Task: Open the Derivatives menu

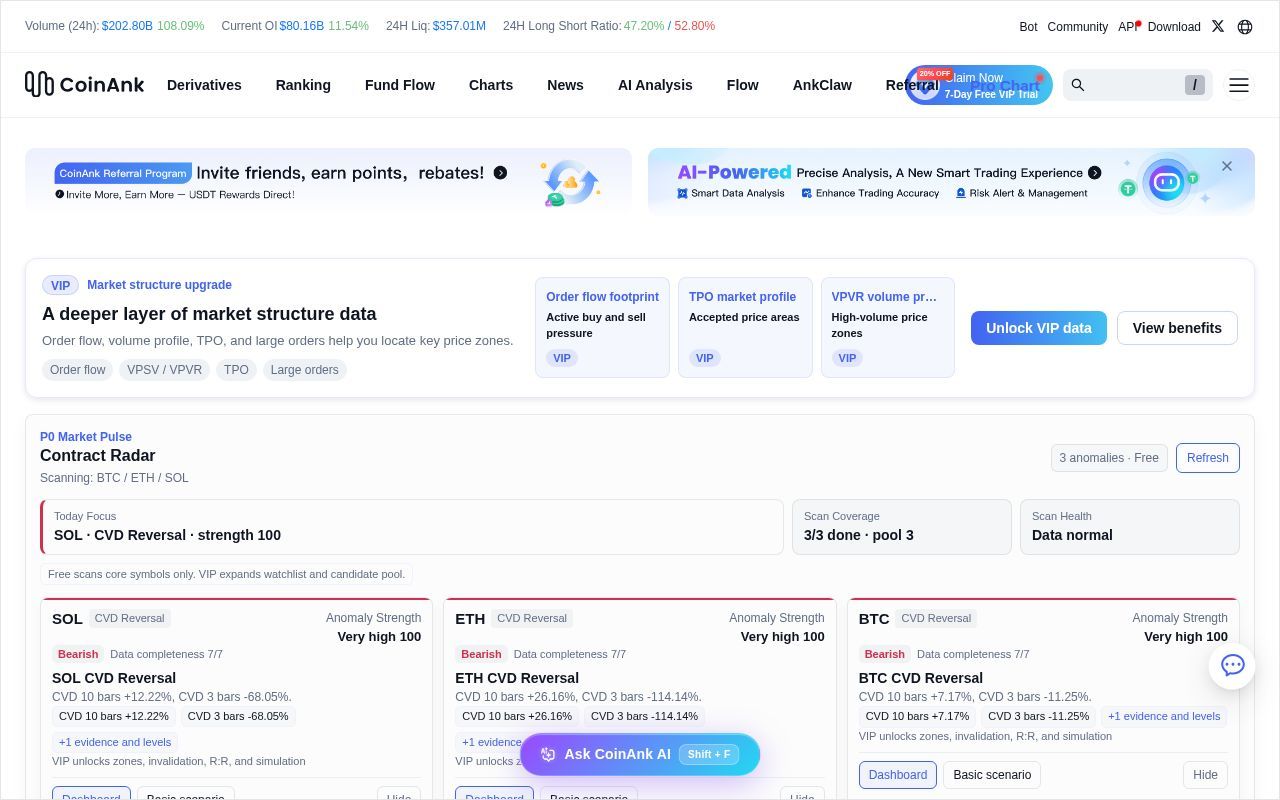Action: (204, 85)
